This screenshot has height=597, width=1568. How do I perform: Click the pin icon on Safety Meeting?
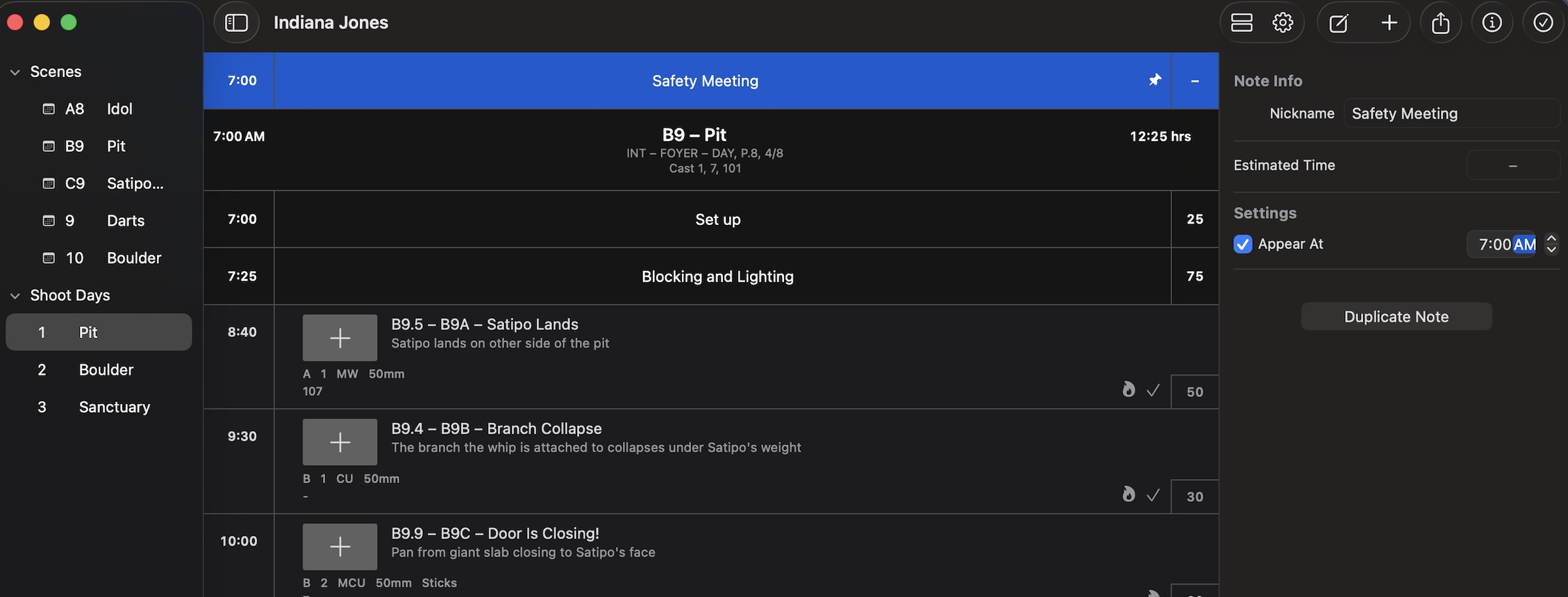[1155, 81]
